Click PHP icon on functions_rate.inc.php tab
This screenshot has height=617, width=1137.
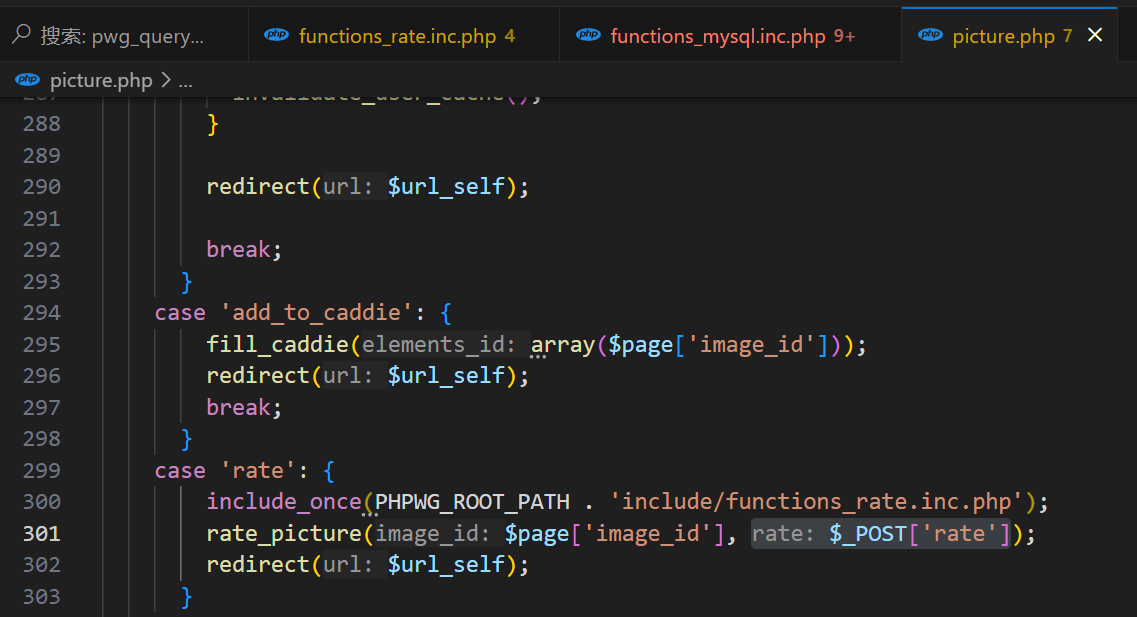[x=276, y=35]
